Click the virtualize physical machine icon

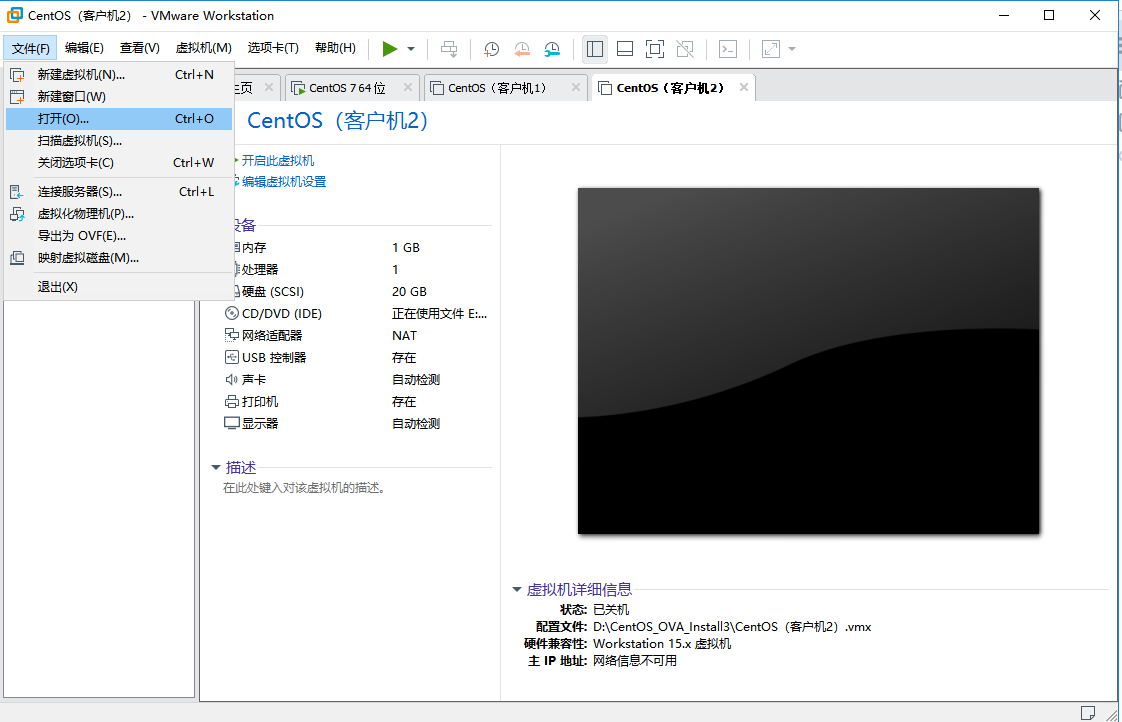point(17,214)
